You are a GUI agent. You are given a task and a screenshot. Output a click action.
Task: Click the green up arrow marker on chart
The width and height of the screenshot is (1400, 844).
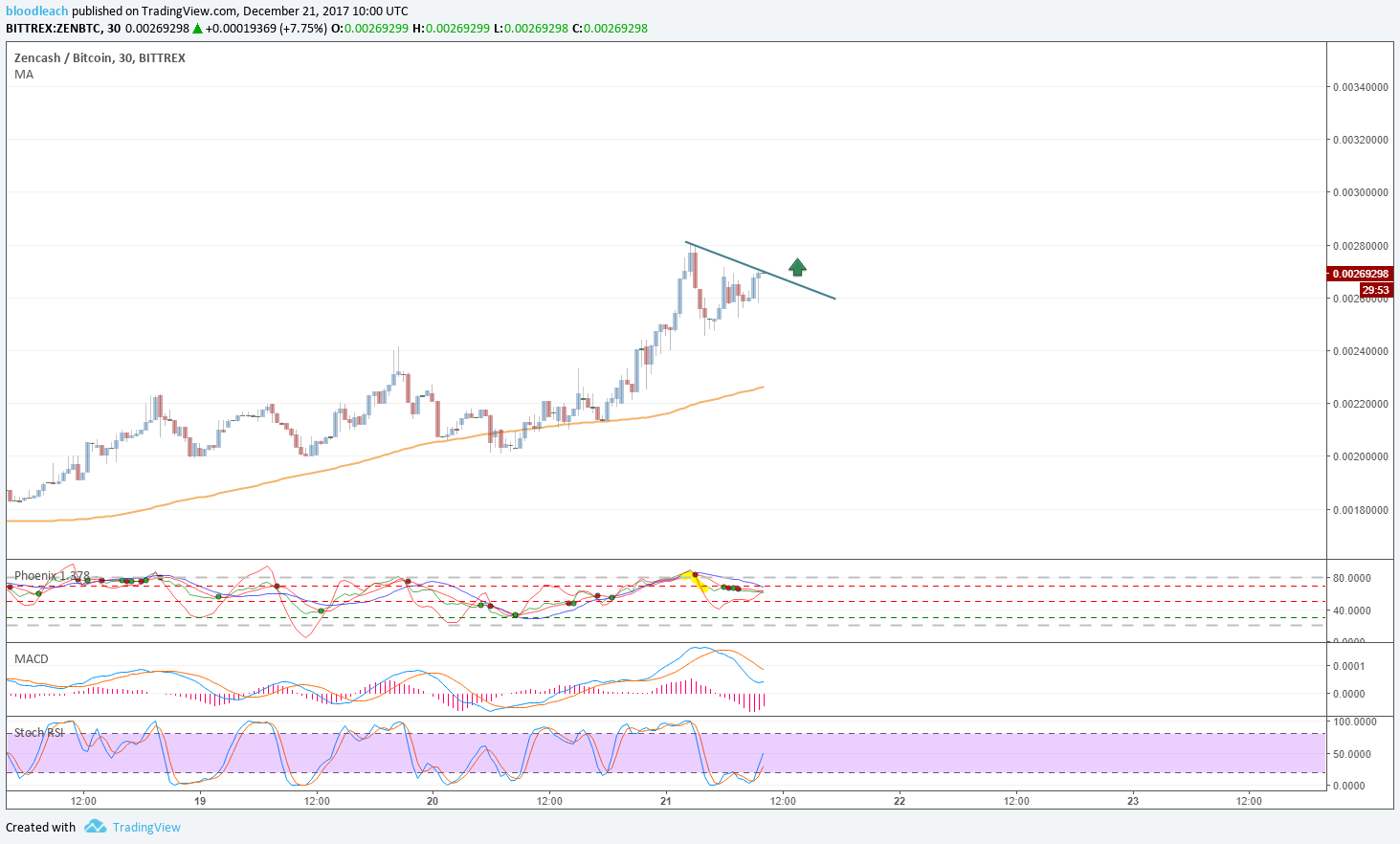point(797,267)
